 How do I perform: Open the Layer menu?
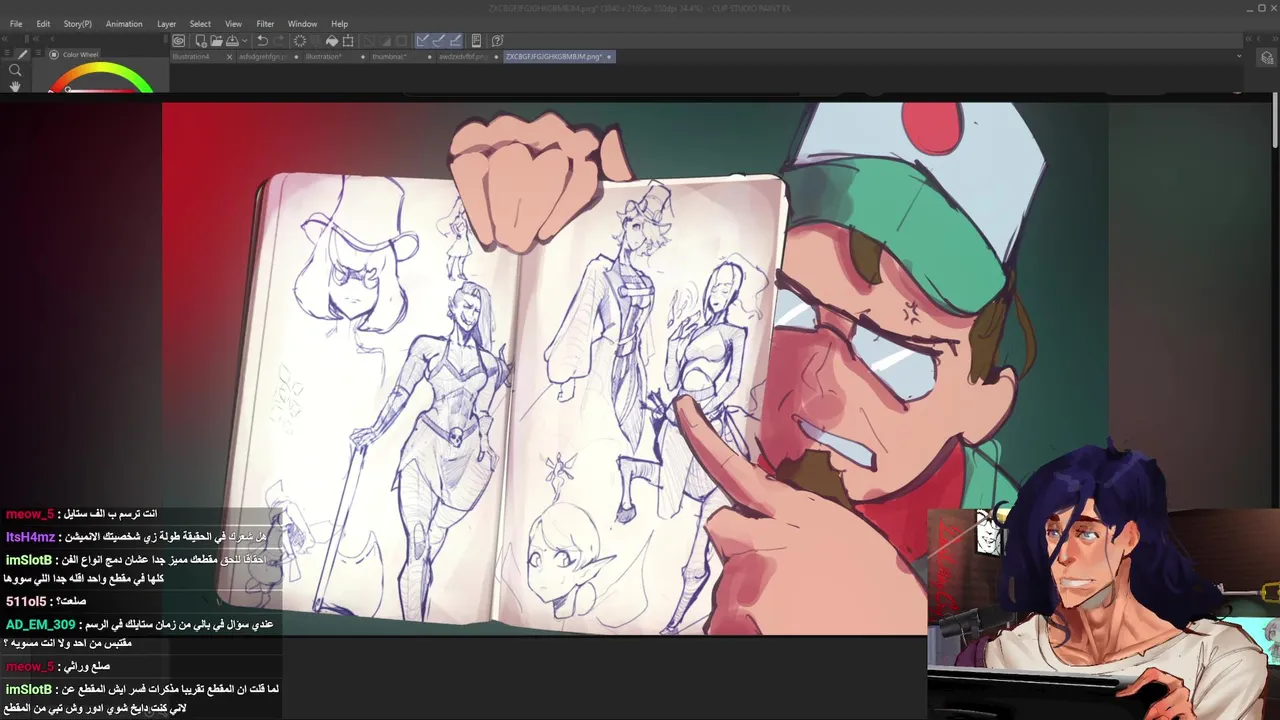coord(166,24)
